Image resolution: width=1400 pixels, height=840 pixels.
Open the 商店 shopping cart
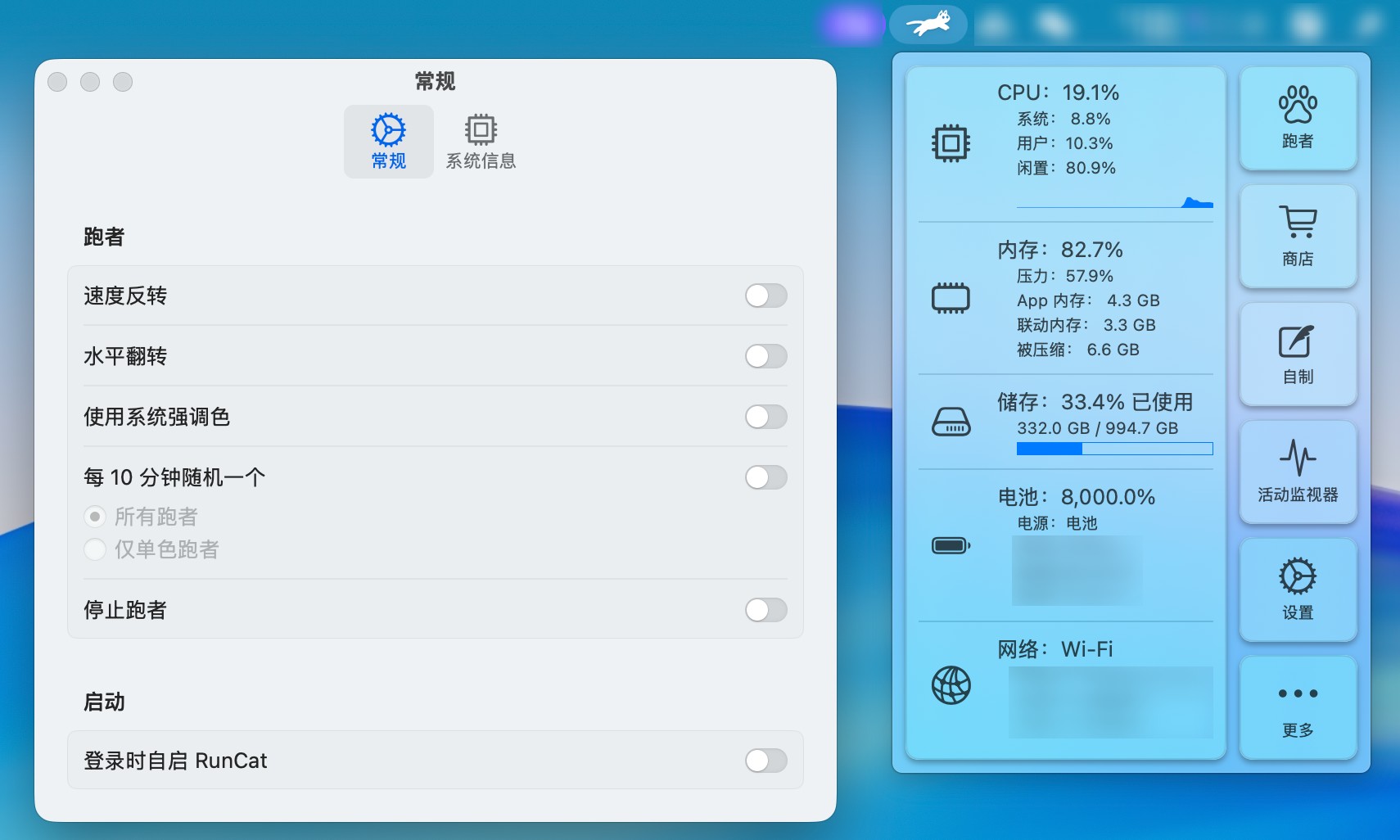[x=1298, y=236]
